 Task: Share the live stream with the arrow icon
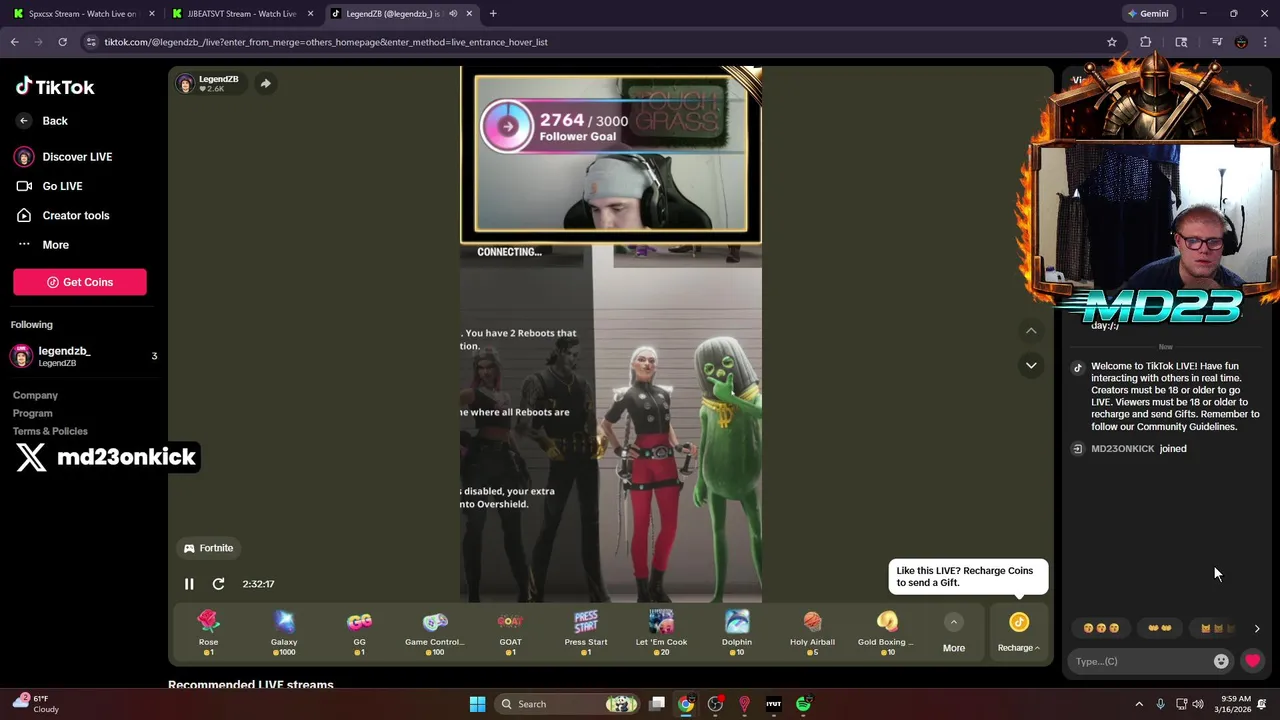coord(265,83)
